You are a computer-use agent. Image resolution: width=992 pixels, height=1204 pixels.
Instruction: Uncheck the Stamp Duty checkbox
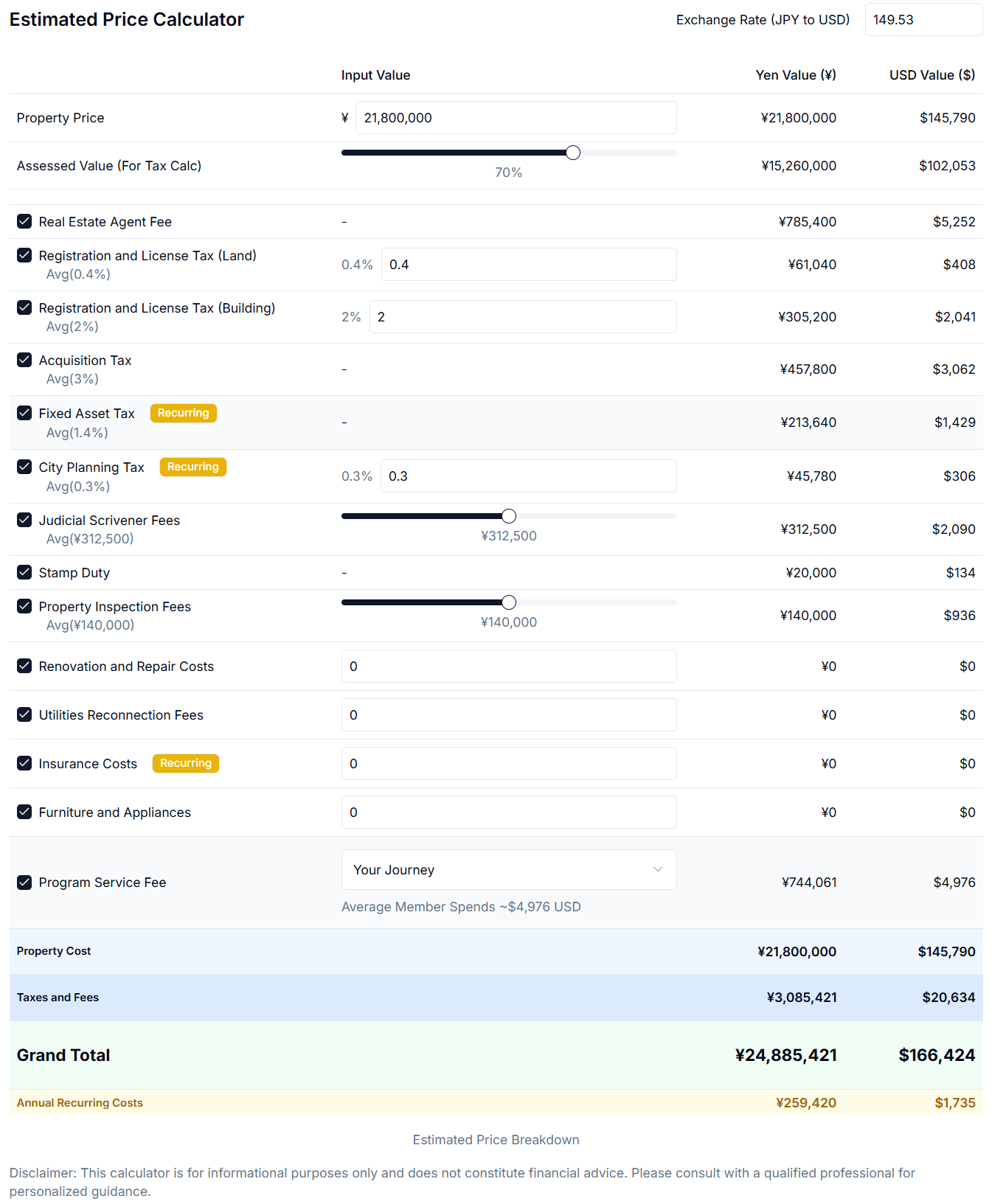24,572
